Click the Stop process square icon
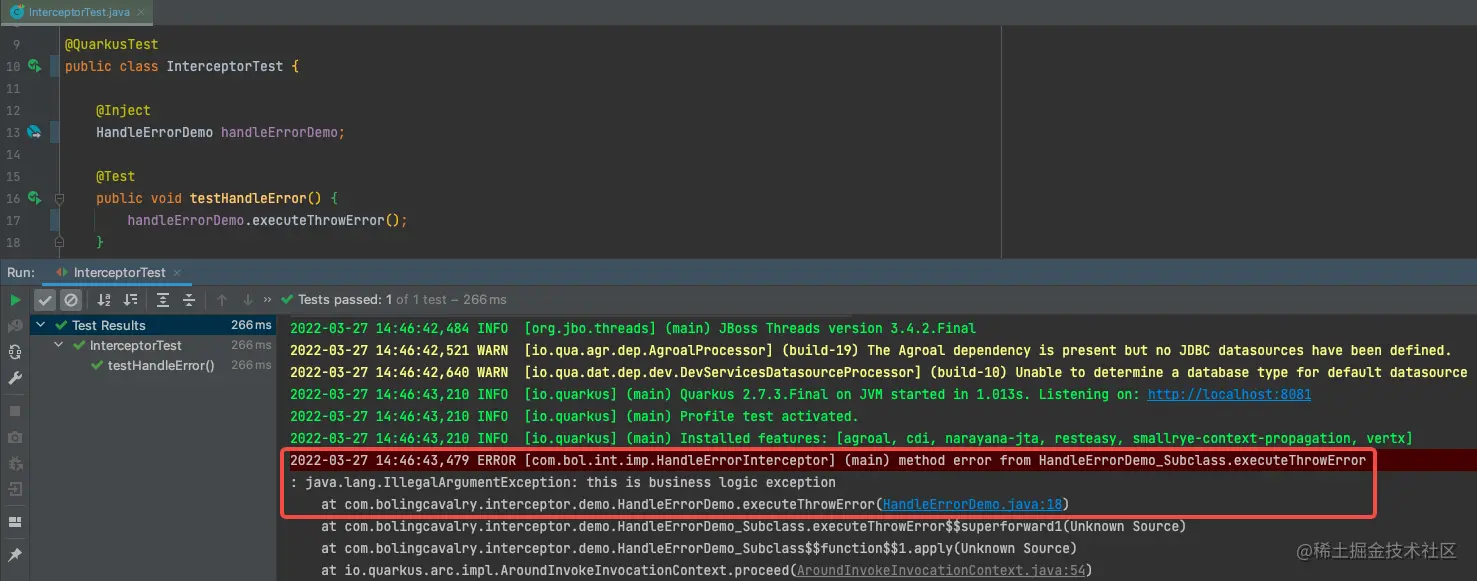 click(x=15, y=411)
